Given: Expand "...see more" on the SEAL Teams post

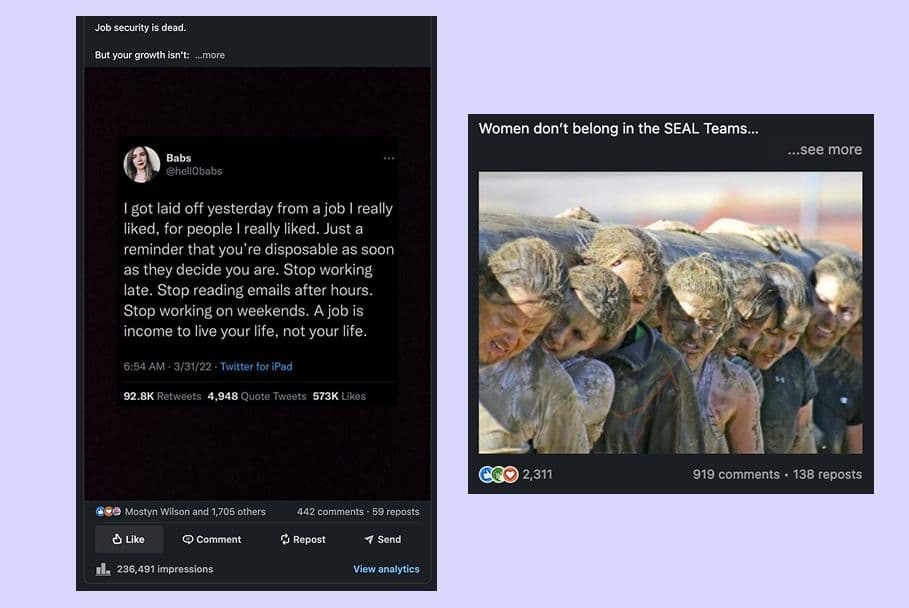Looking at the screenshot, I should point(824,150).
